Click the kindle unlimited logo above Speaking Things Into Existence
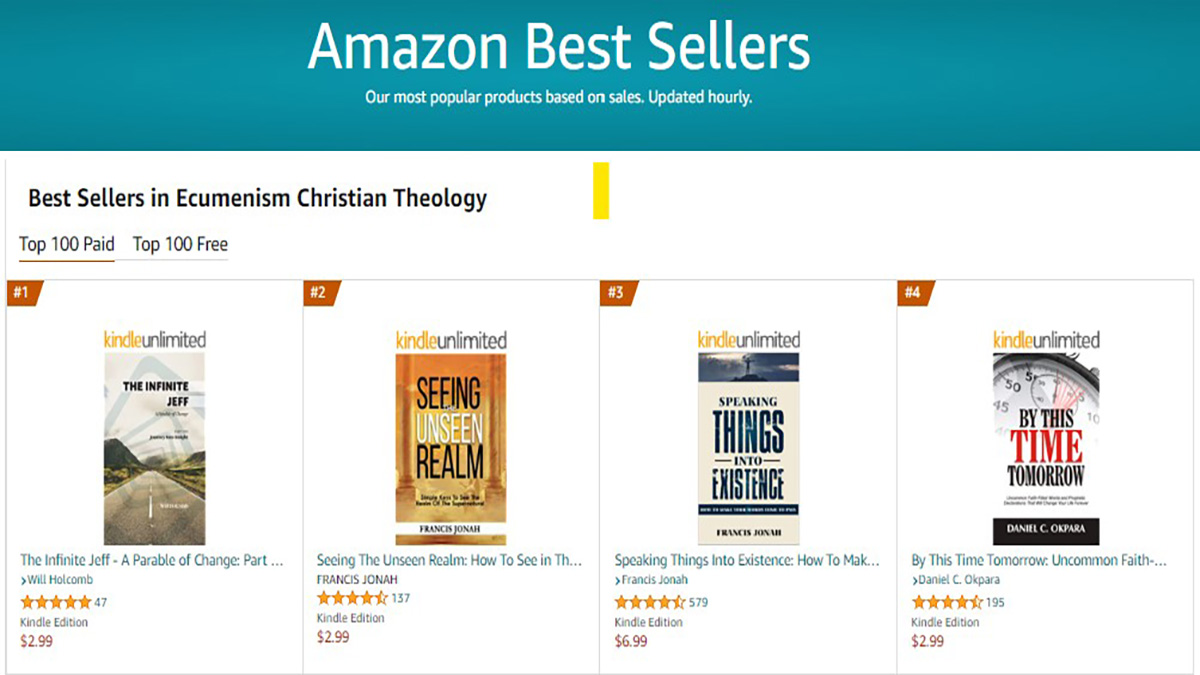 point(749,338)
